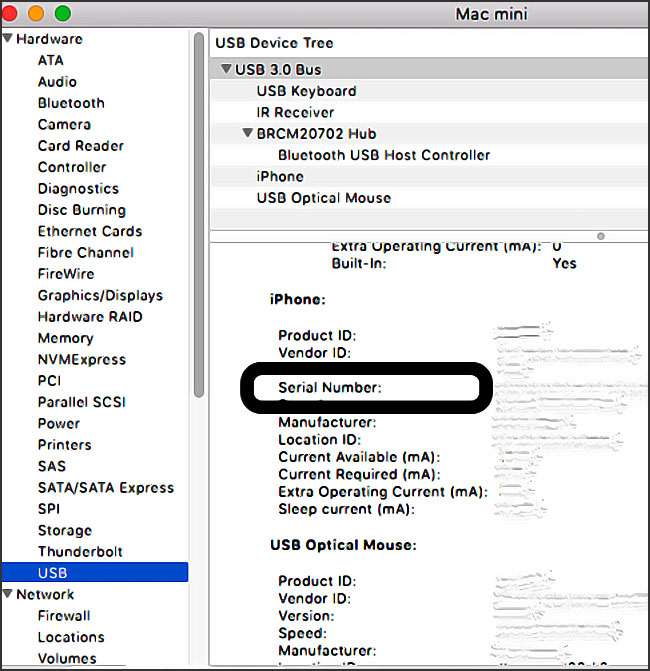Select PCI in the sidebar

(49, 381)
